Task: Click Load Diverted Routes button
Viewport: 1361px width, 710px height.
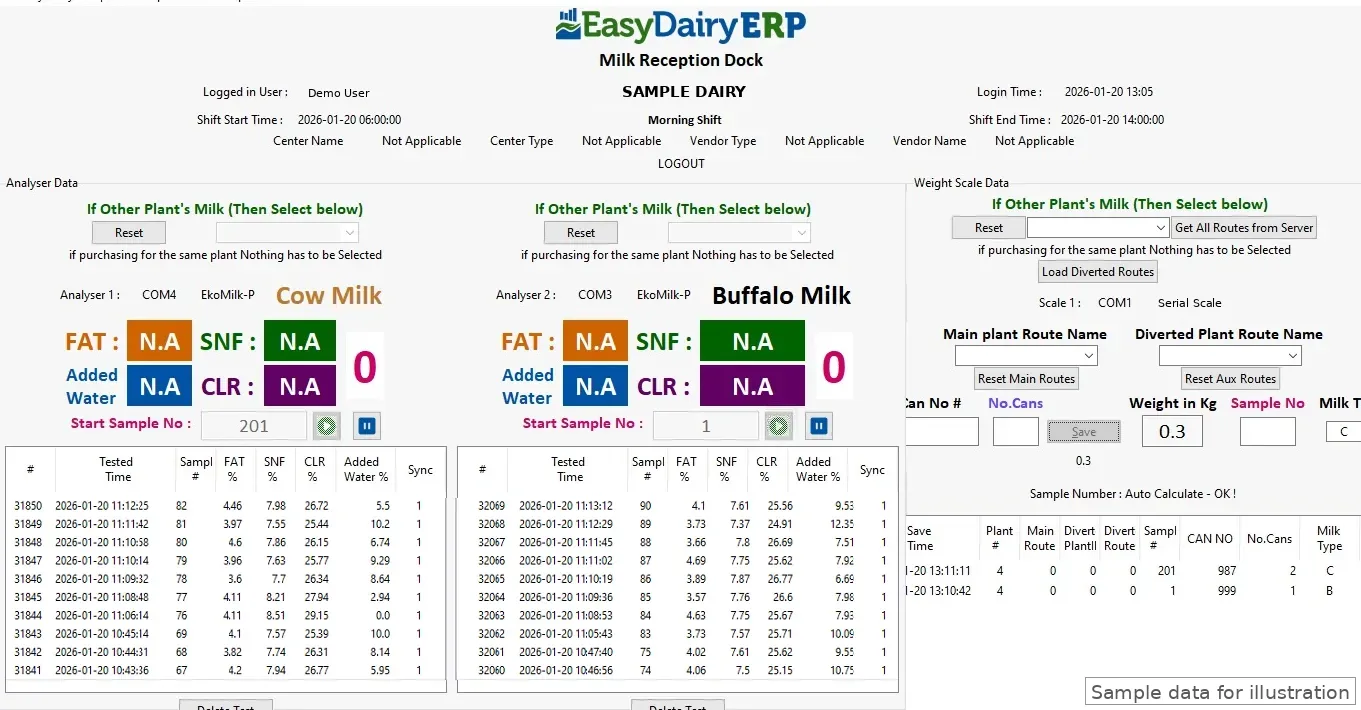Action: click(1098, 271)
